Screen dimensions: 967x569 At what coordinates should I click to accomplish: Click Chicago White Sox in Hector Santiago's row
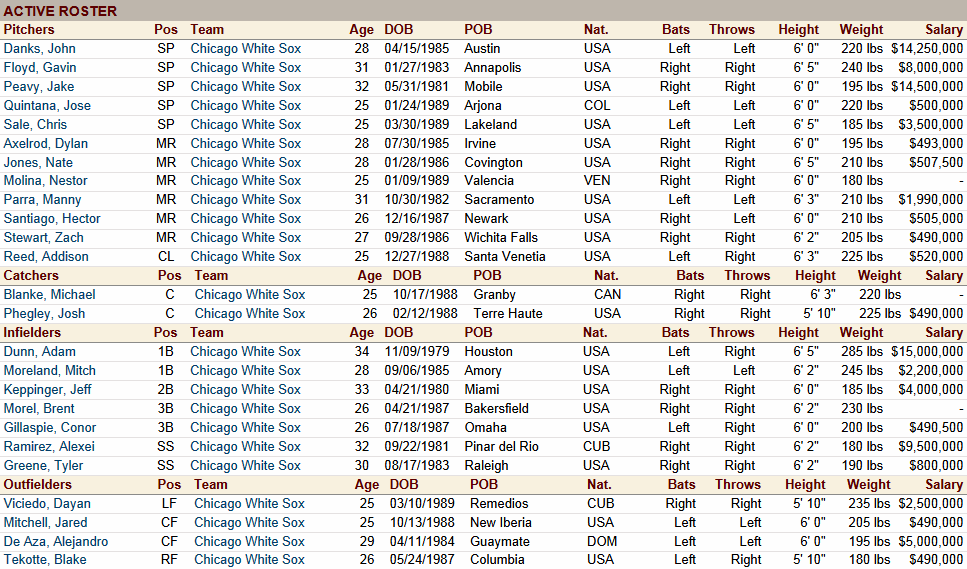tap(245, 218)
